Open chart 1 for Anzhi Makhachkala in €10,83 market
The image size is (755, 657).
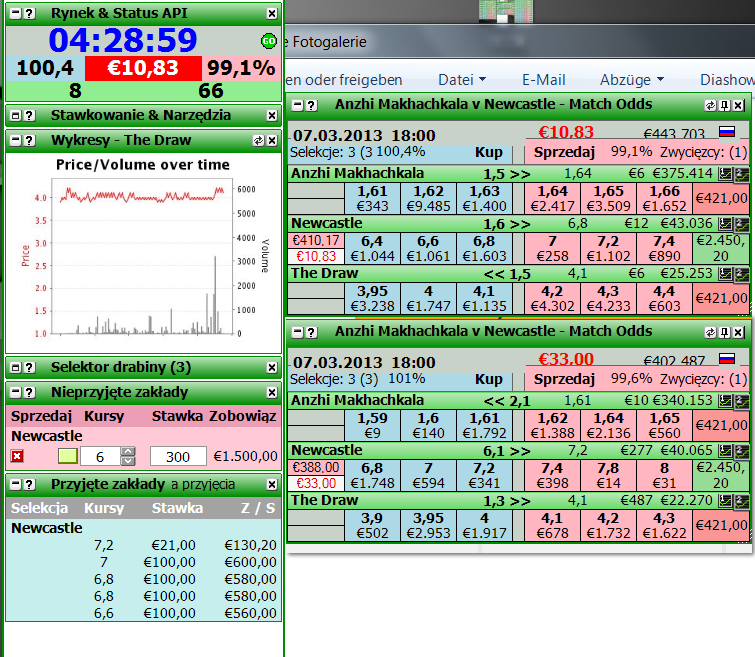[725, 174]
